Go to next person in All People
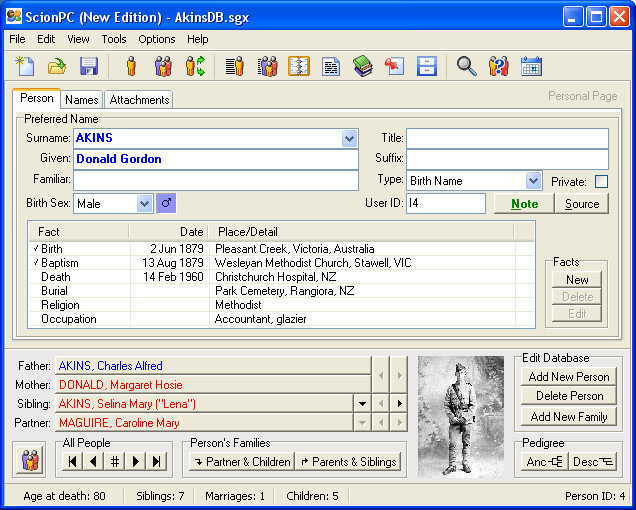 [136, 461]
